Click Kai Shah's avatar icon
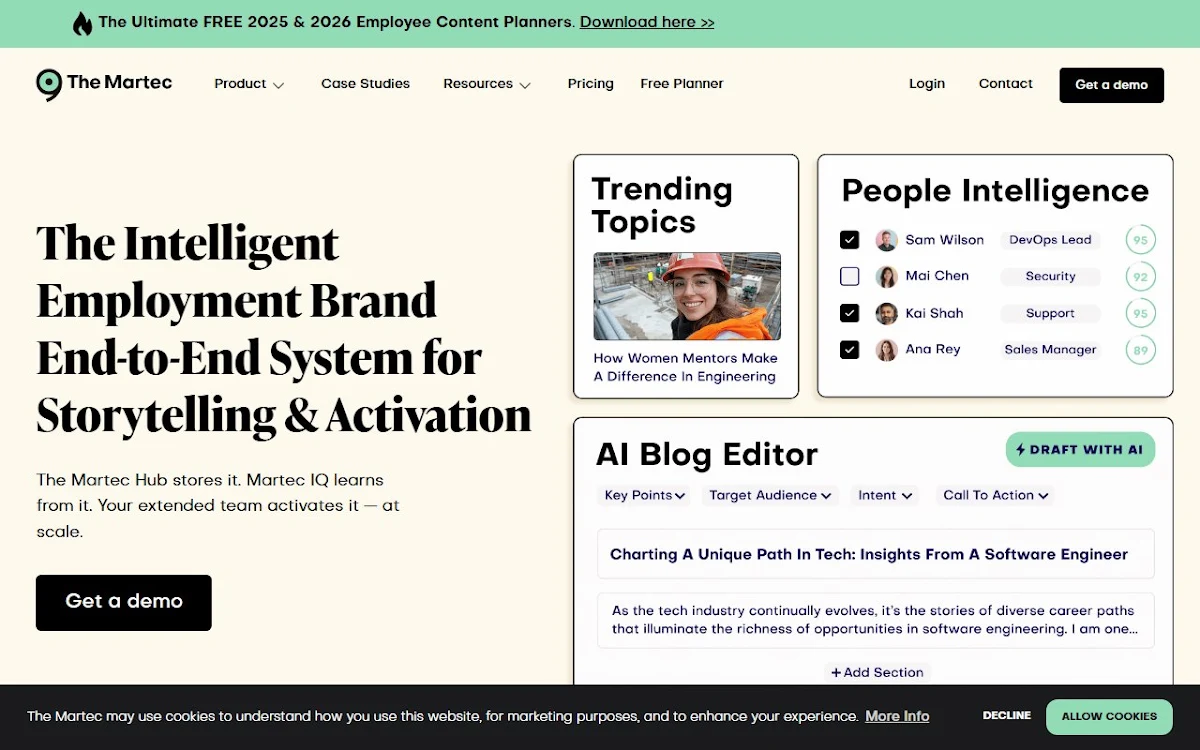Image resolution: width=1200 pixels, height=750 pixels. 886,313
